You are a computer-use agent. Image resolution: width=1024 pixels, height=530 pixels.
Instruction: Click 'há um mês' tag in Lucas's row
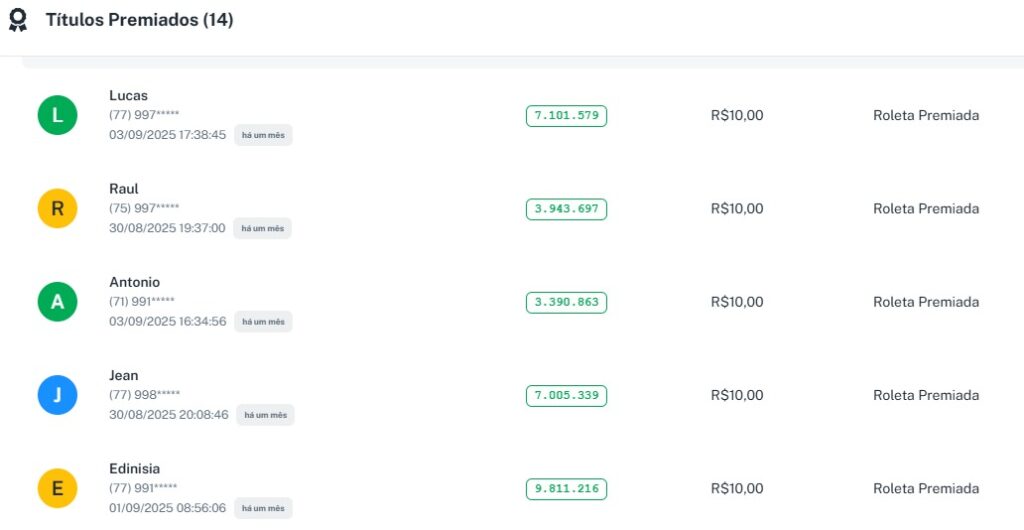(x=263, y=135)
